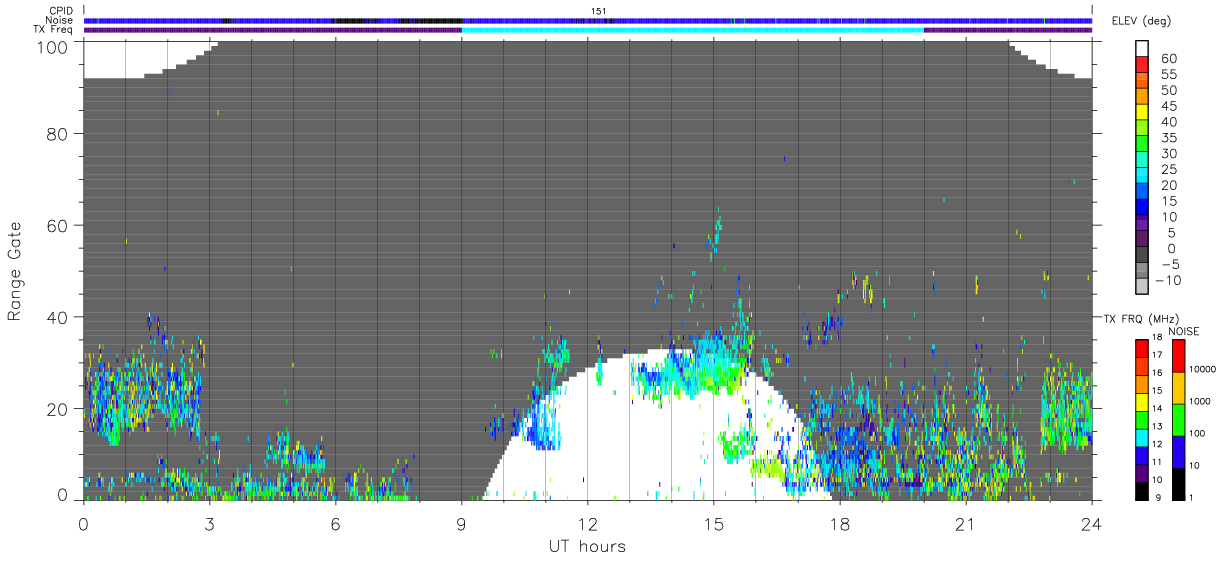Click the black segment of NOISE color bar
Viewport: 1228px width, 567px height.
pos(1178,484)
